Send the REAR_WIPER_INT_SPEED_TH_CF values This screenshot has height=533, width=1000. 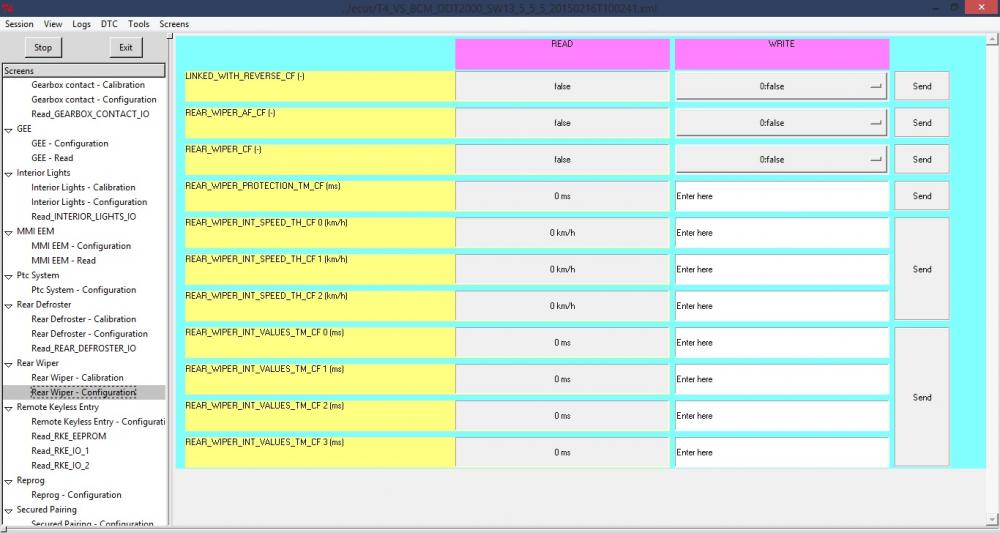pyautogui.click(x=922, y=269)
